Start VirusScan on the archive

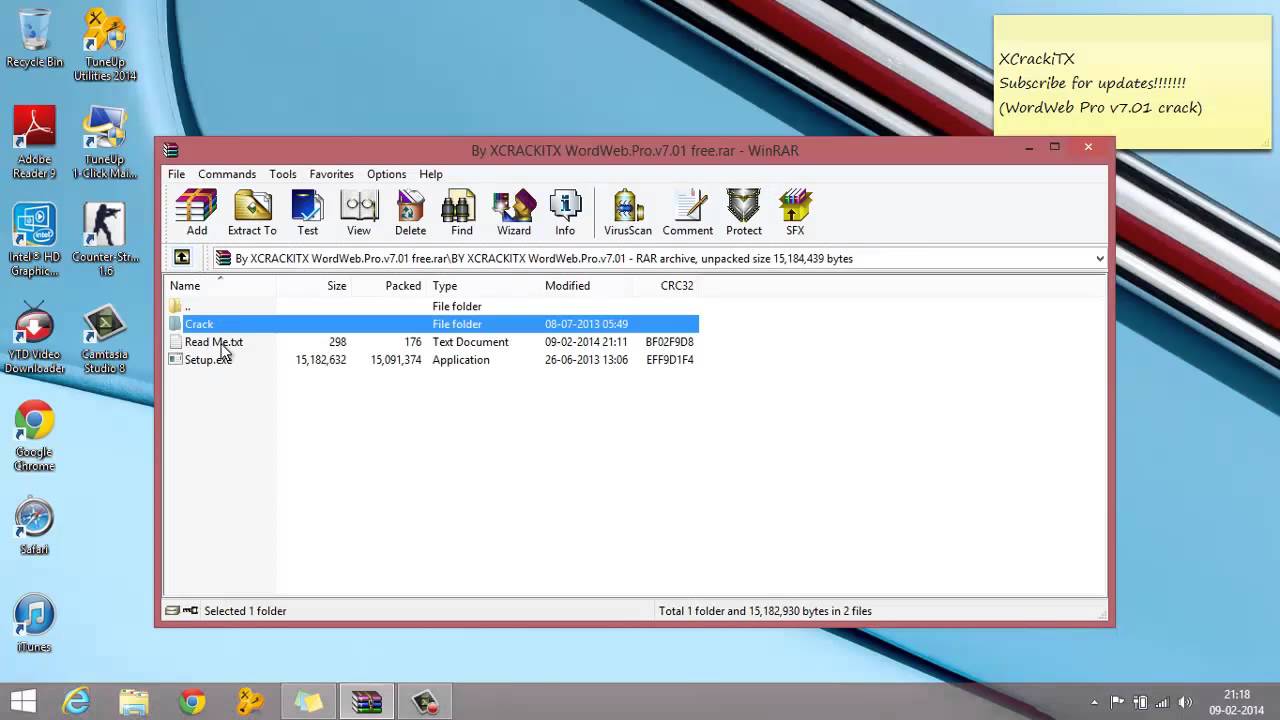pyautogui.click(x=627, y=213)
